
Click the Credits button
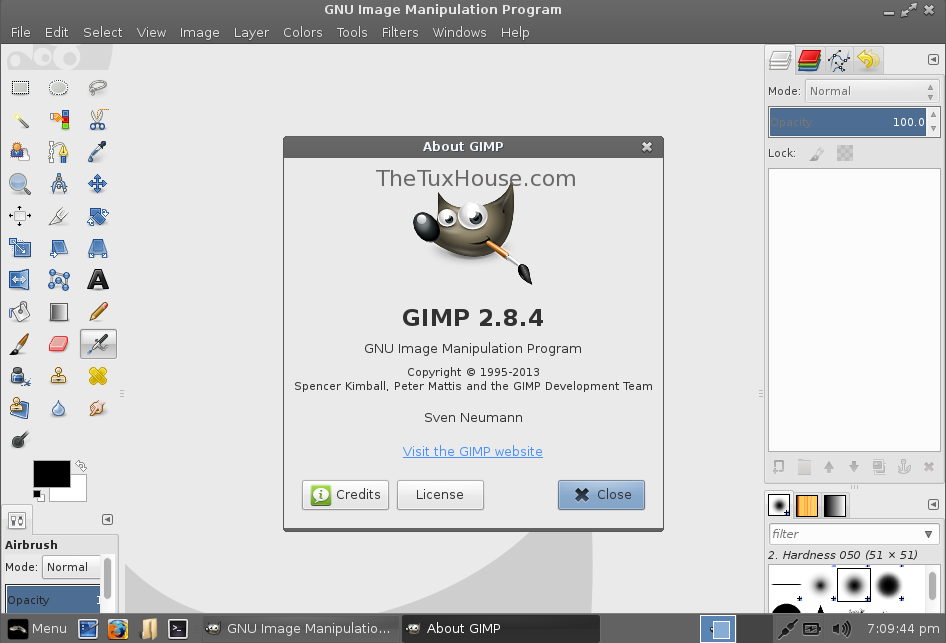pyautogui.click(x=346, y=495)
